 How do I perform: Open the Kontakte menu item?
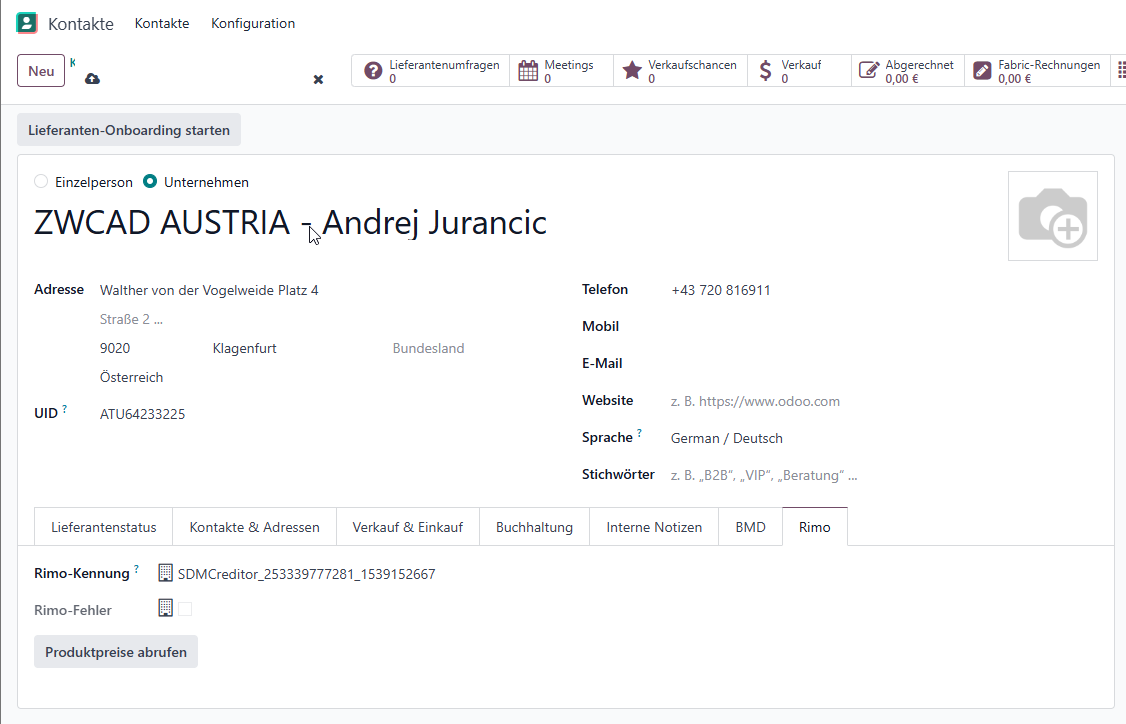click(x=162, y=23)
